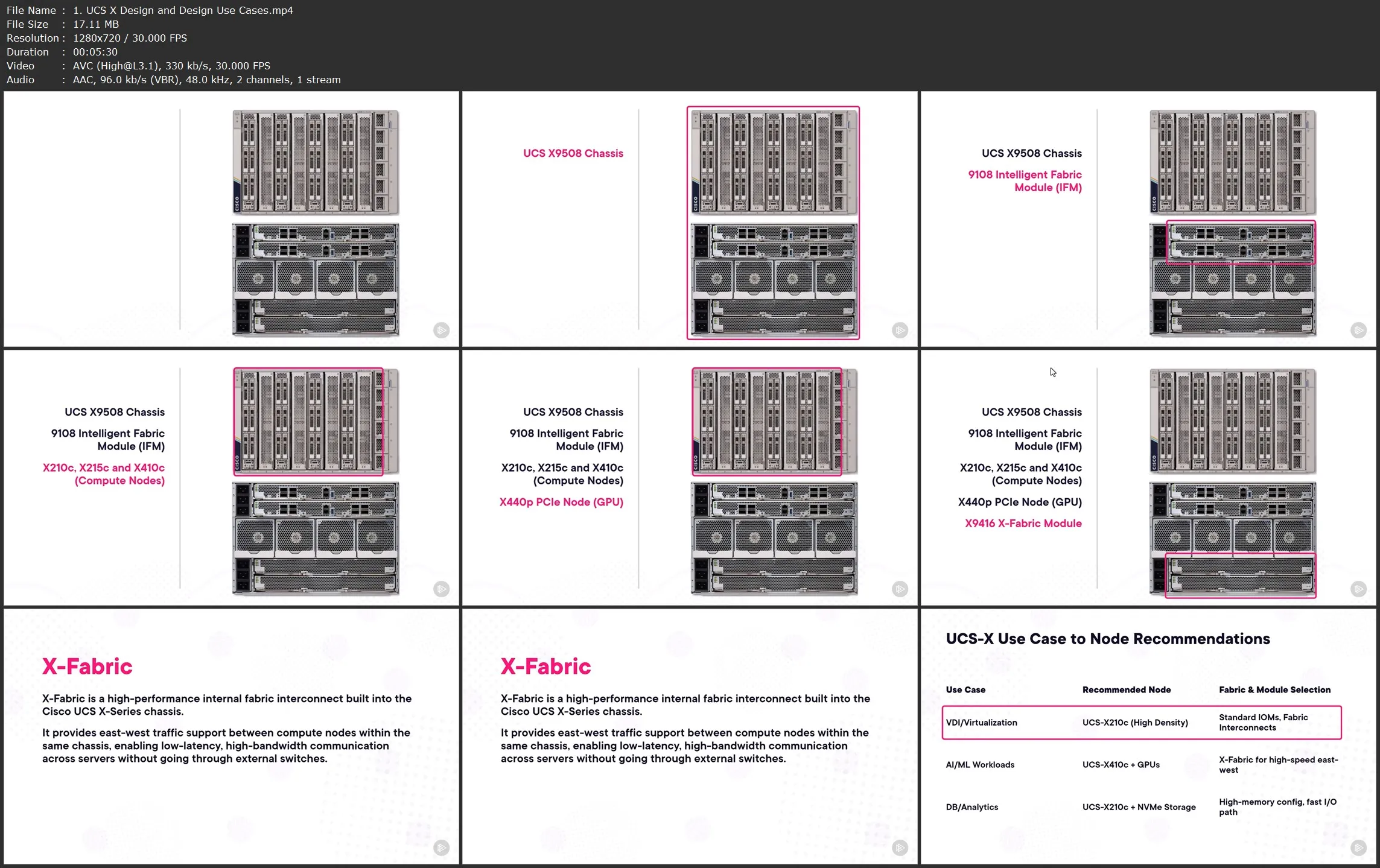This screenshot has height=868, width=1380.
Task: Click the pink 'X210c, X215c and X410c (Compute Nodes)' label
Action: [104, 474]
